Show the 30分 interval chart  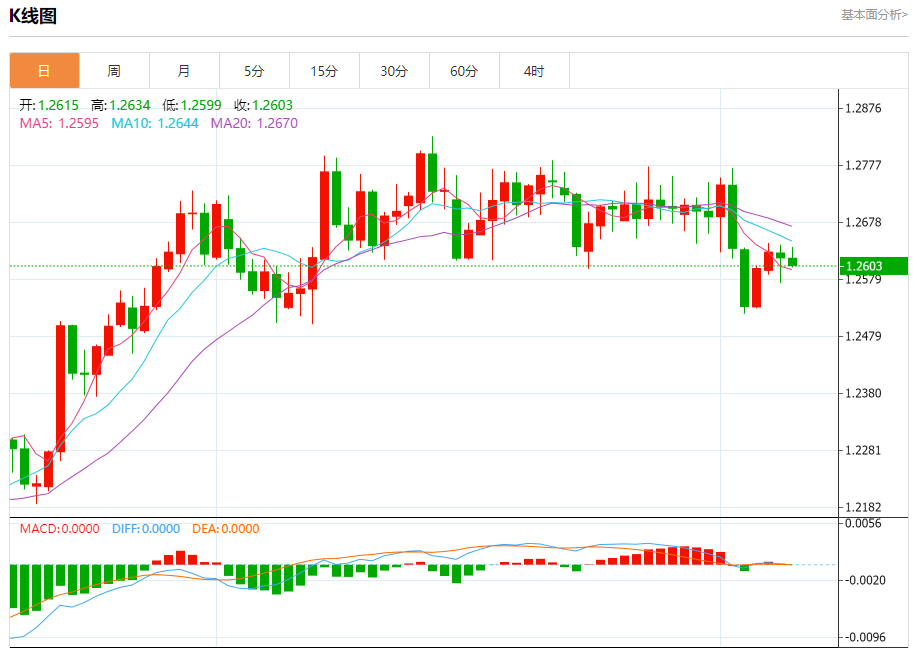coord(394,71)
